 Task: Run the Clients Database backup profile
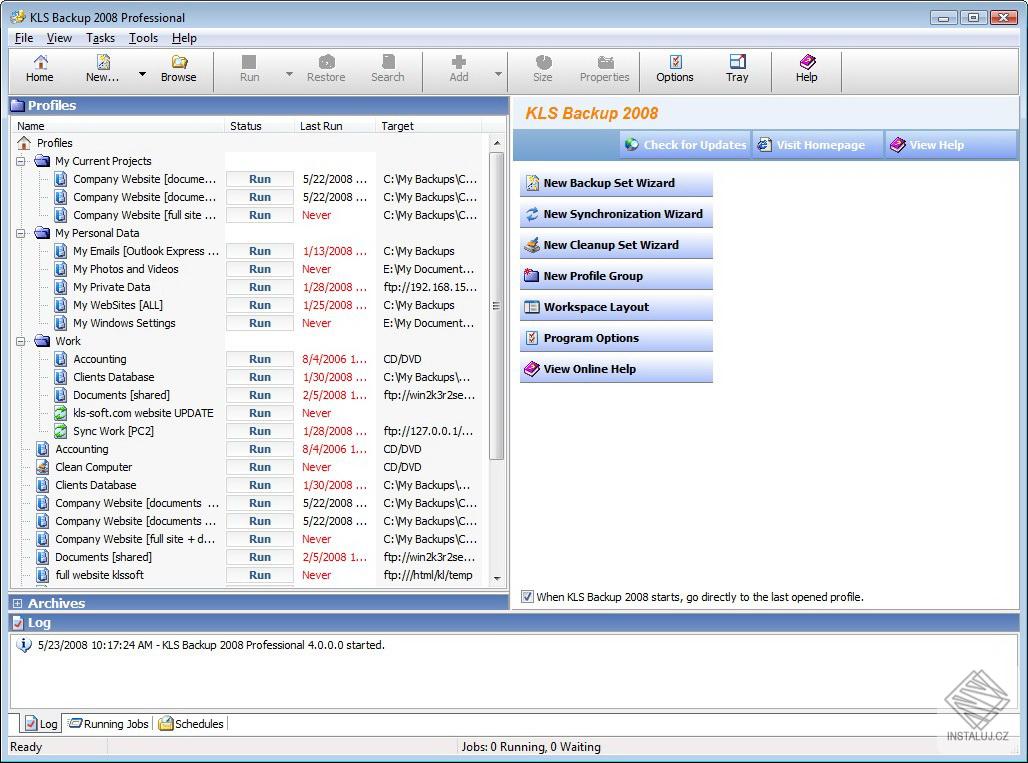259,377
